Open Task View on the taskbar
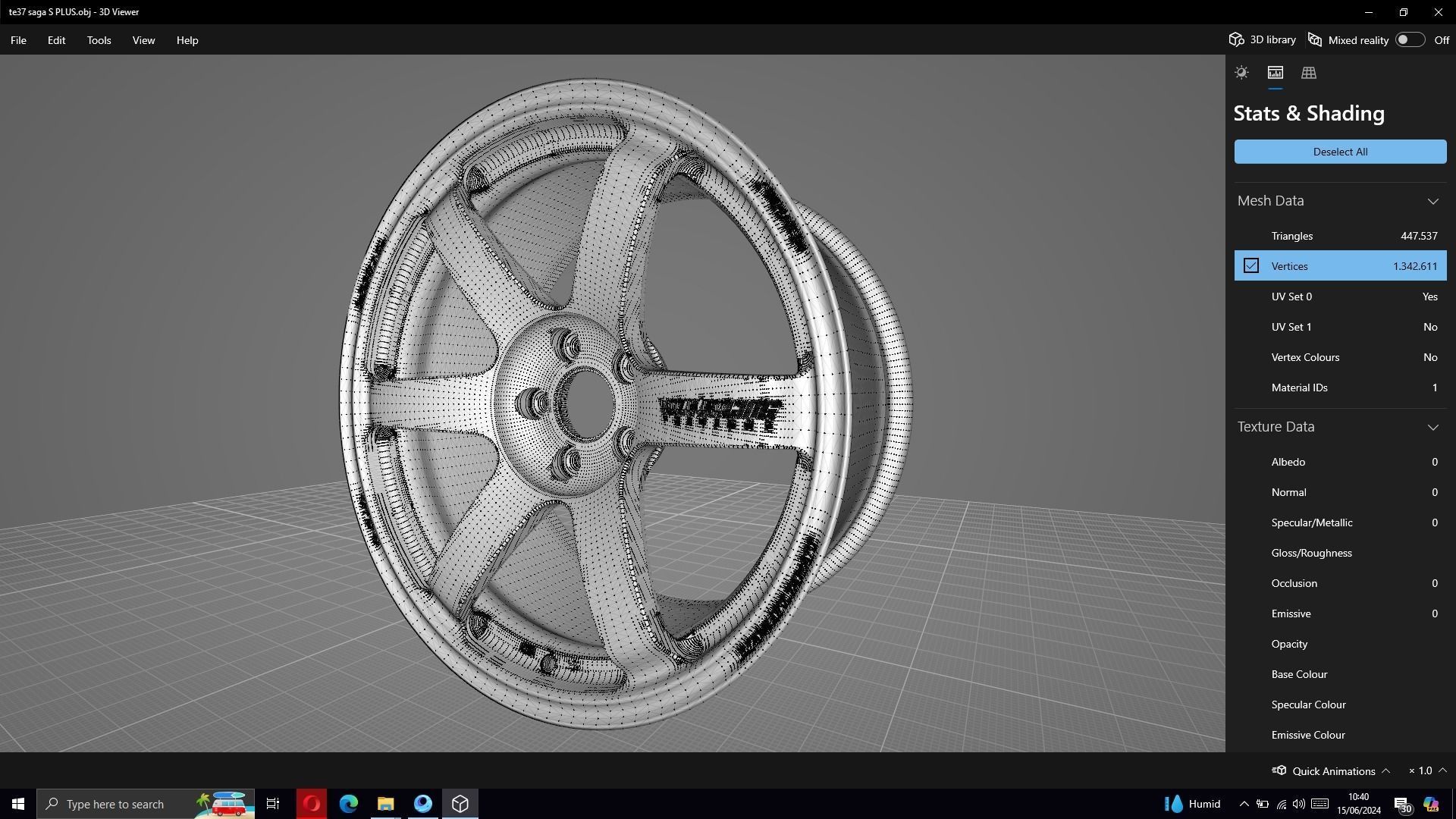Screen dimensions: 1456x819 point(273,804)
